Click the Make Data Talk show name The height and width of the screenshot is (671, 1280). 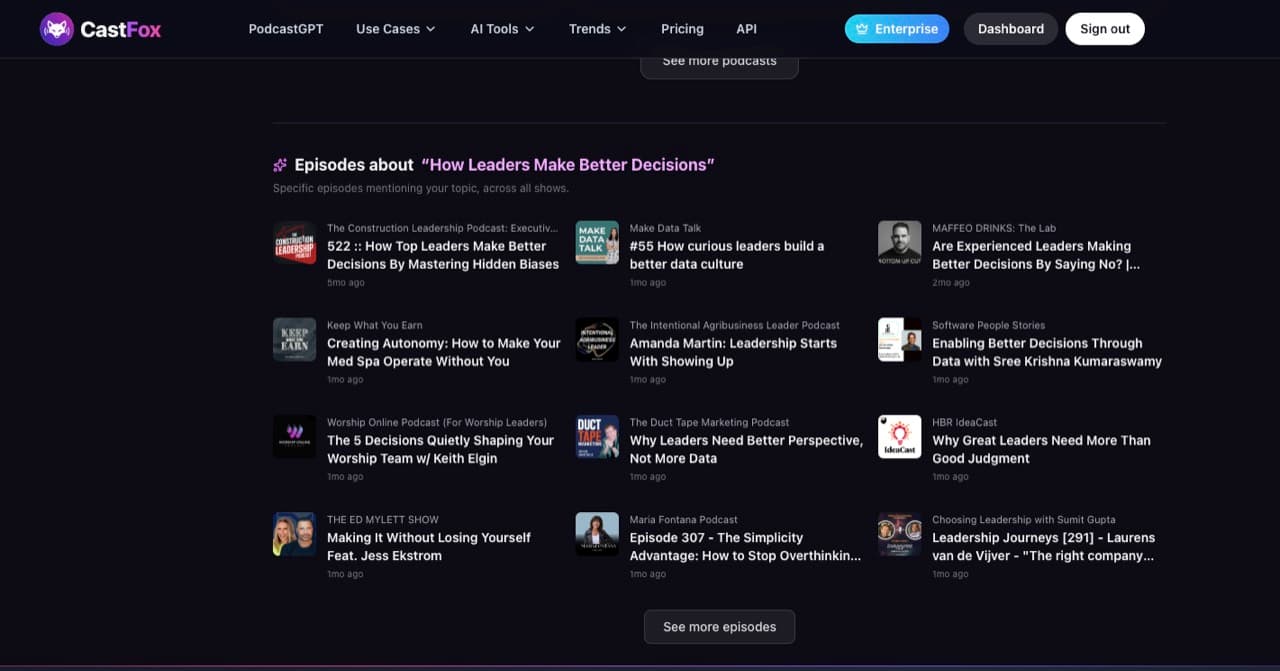point(665,228)
